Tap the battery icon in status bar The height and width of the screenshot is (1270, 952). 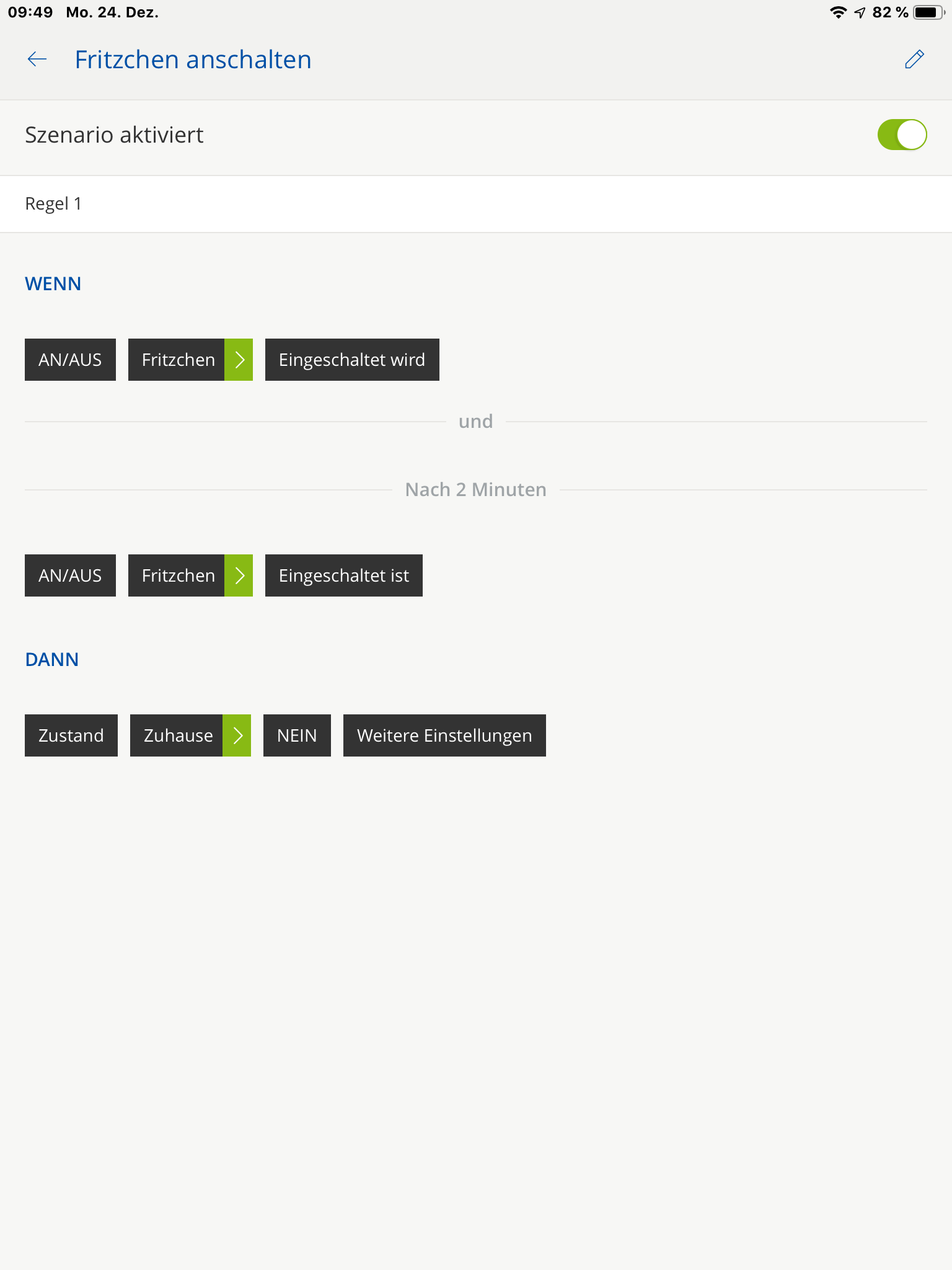[x=928, y=12]
